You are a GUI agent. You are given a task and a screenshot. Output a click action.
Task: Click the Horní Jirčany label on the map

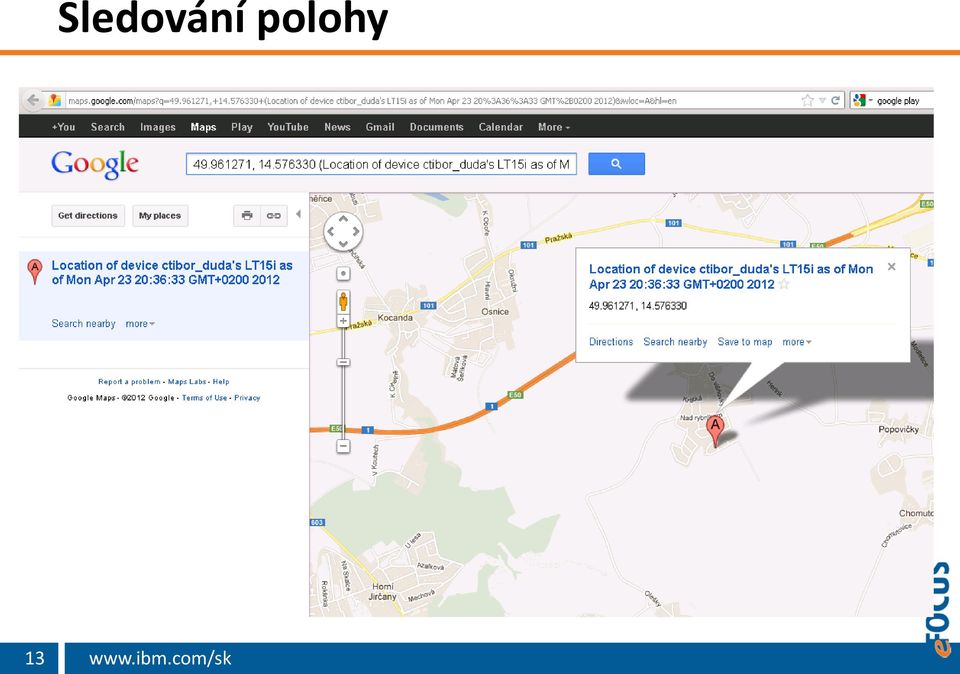383,591
